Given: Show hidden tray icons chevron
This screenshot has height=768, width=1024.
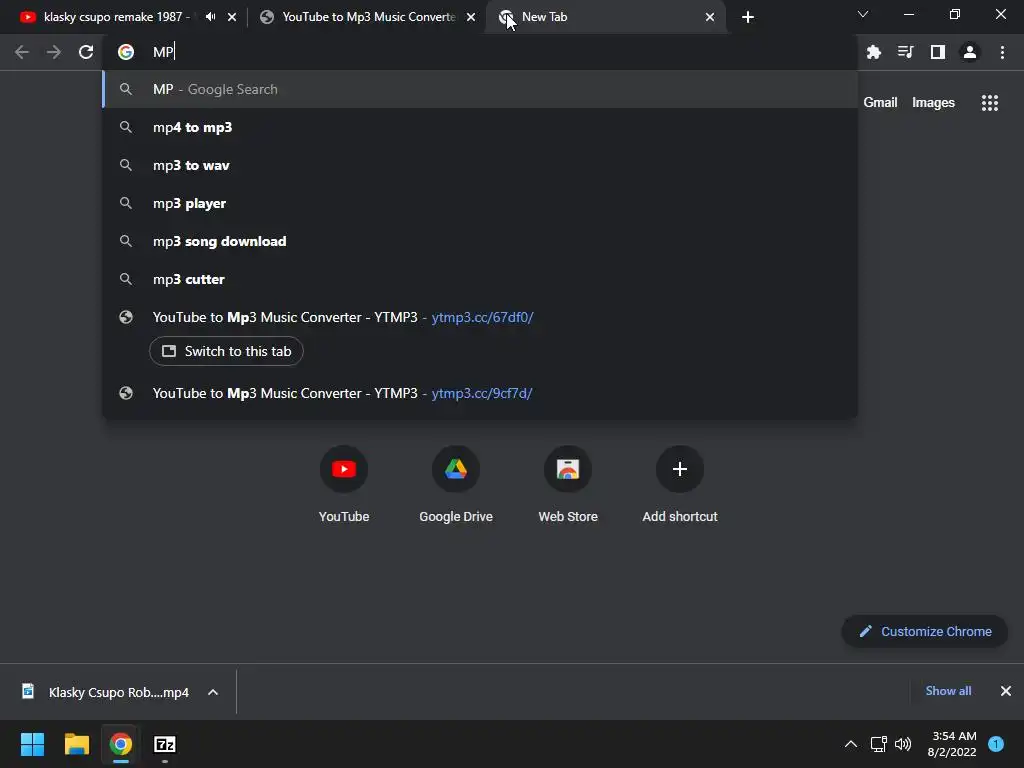Looking at the screenshot, I should [850, 744].
